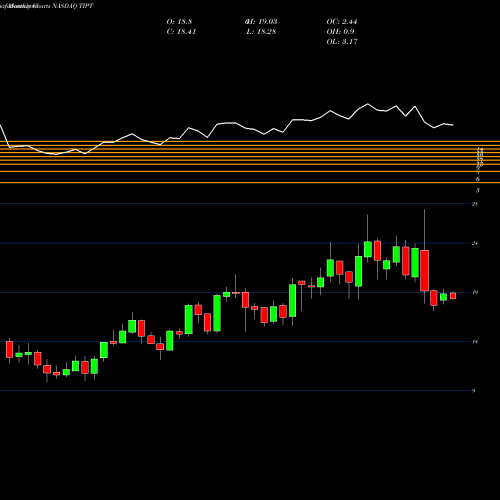Click the low value 'L: 18.28'
The height and width of the screenshot is (500, 500).
coord(261,32)
